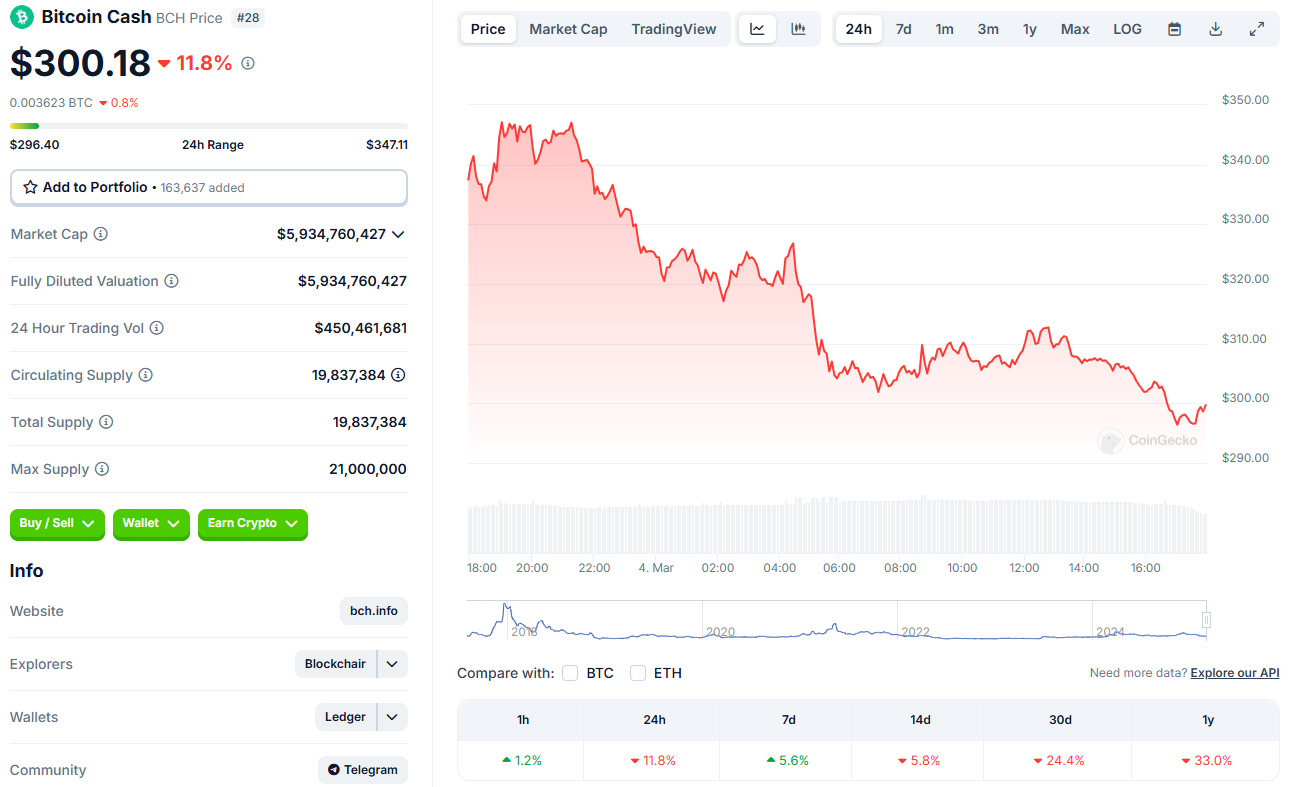Click the 30d 24.4% change cell
This screenshot has width=1302, height=787.
tap(1058, 760)
